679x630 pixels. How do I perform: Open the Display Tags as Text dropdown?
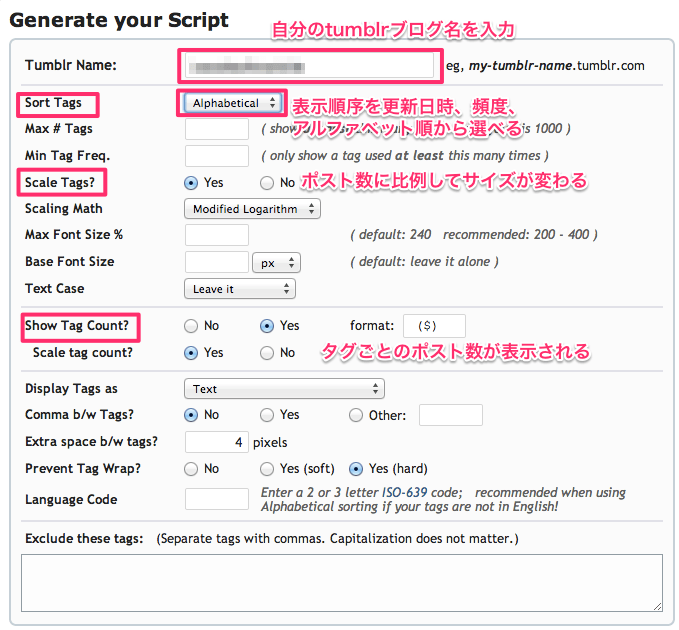[x=285, y=389]
